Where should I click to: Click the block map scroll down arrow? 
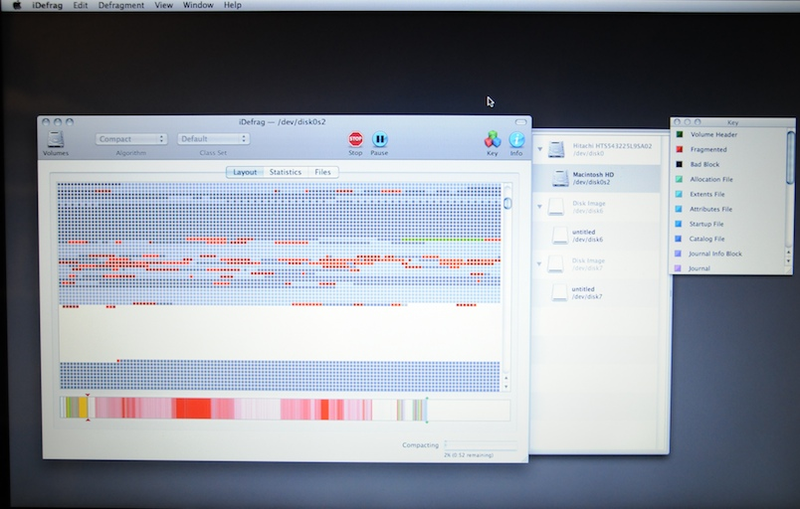coord(506,387)
